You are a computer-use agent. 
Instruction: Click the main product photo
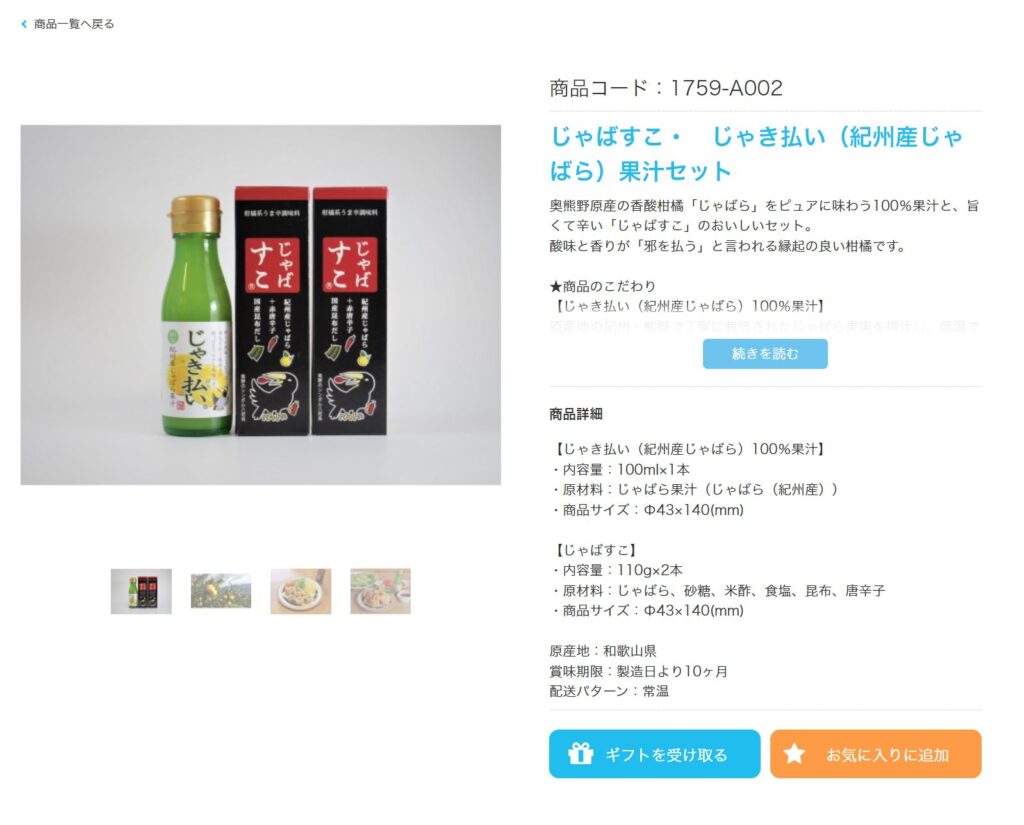261,304
